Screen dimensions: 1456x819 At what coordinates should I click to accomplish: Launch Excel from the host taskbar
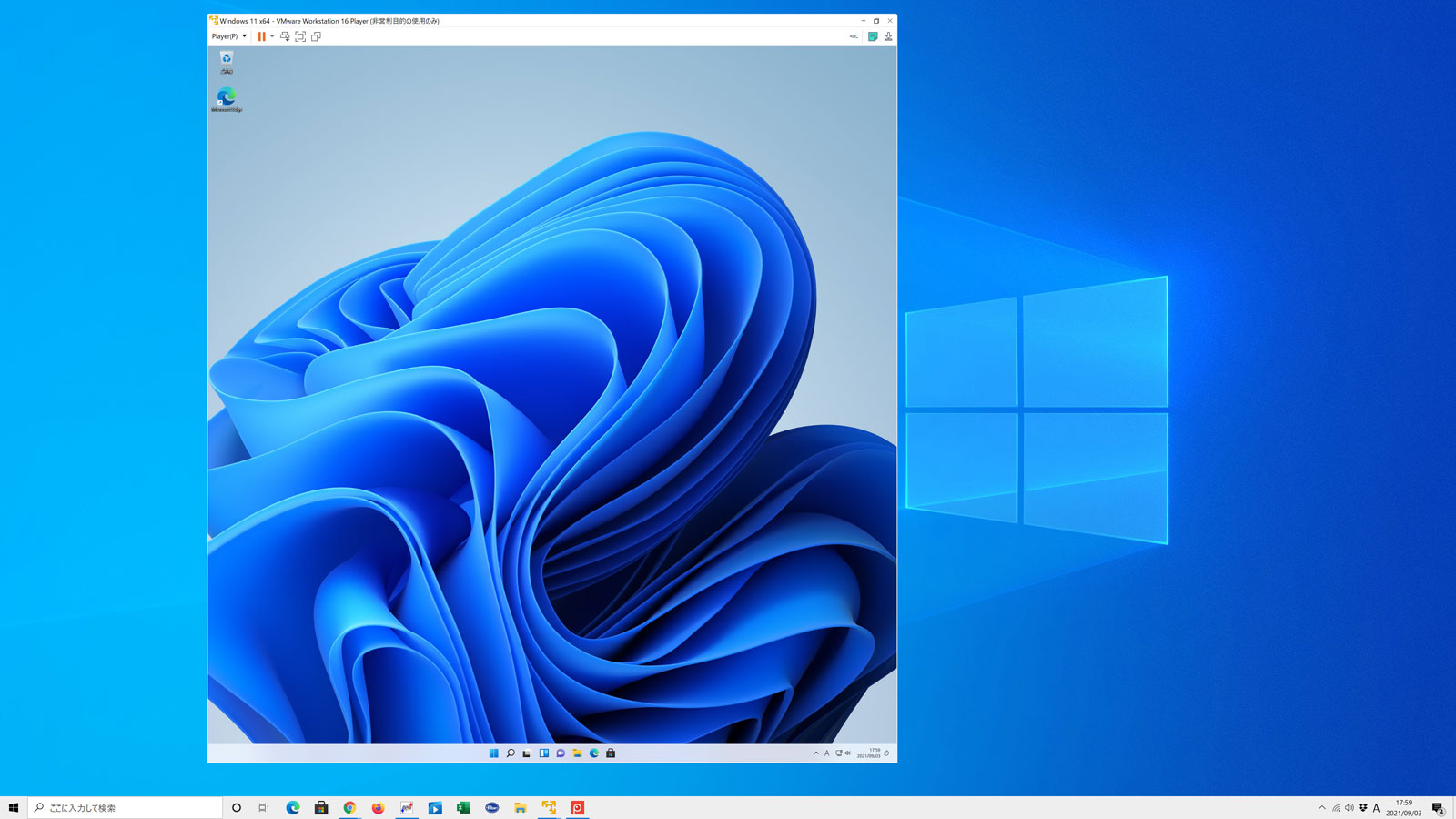coord(463,807)
